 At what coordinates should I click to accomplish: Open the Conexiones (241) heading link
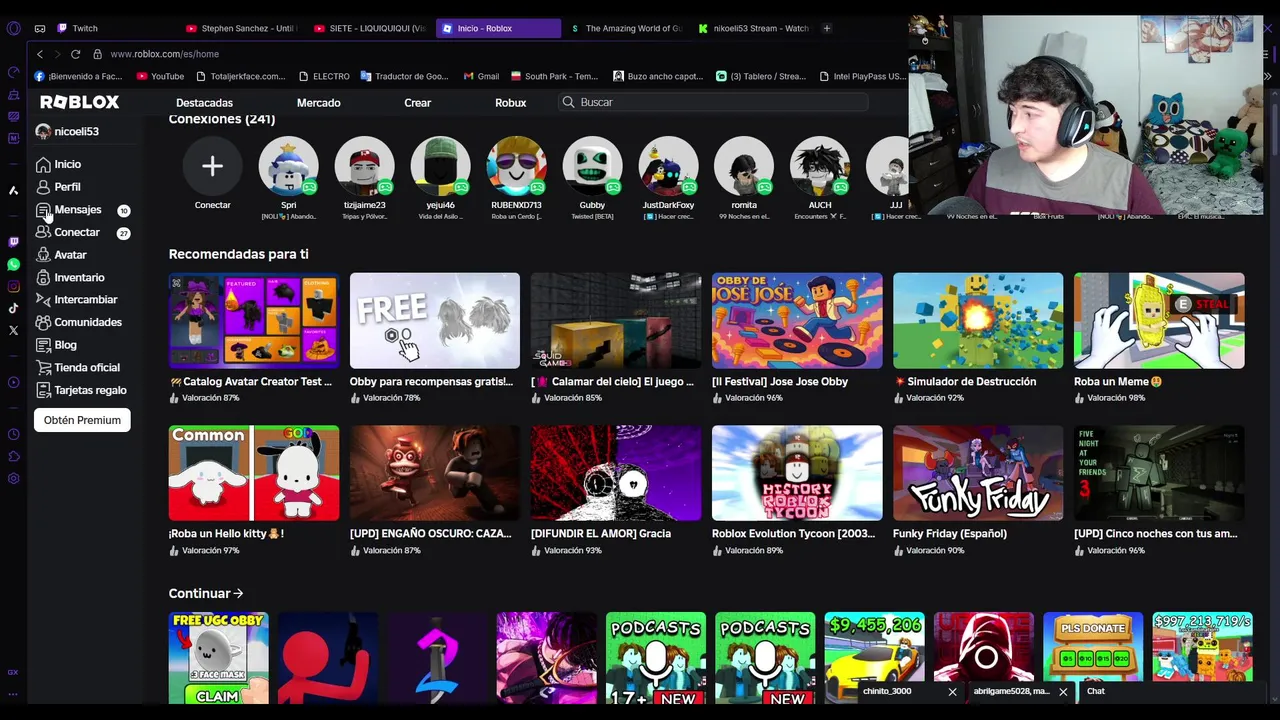[x=222, y=119]
